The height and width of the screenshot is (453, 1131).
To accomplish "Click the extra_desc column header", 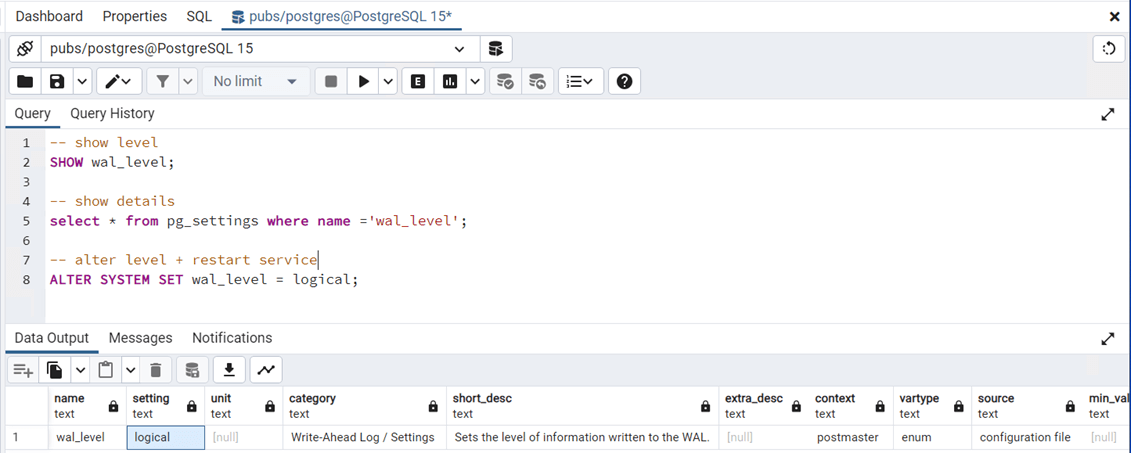I will [x=764, y=406].
